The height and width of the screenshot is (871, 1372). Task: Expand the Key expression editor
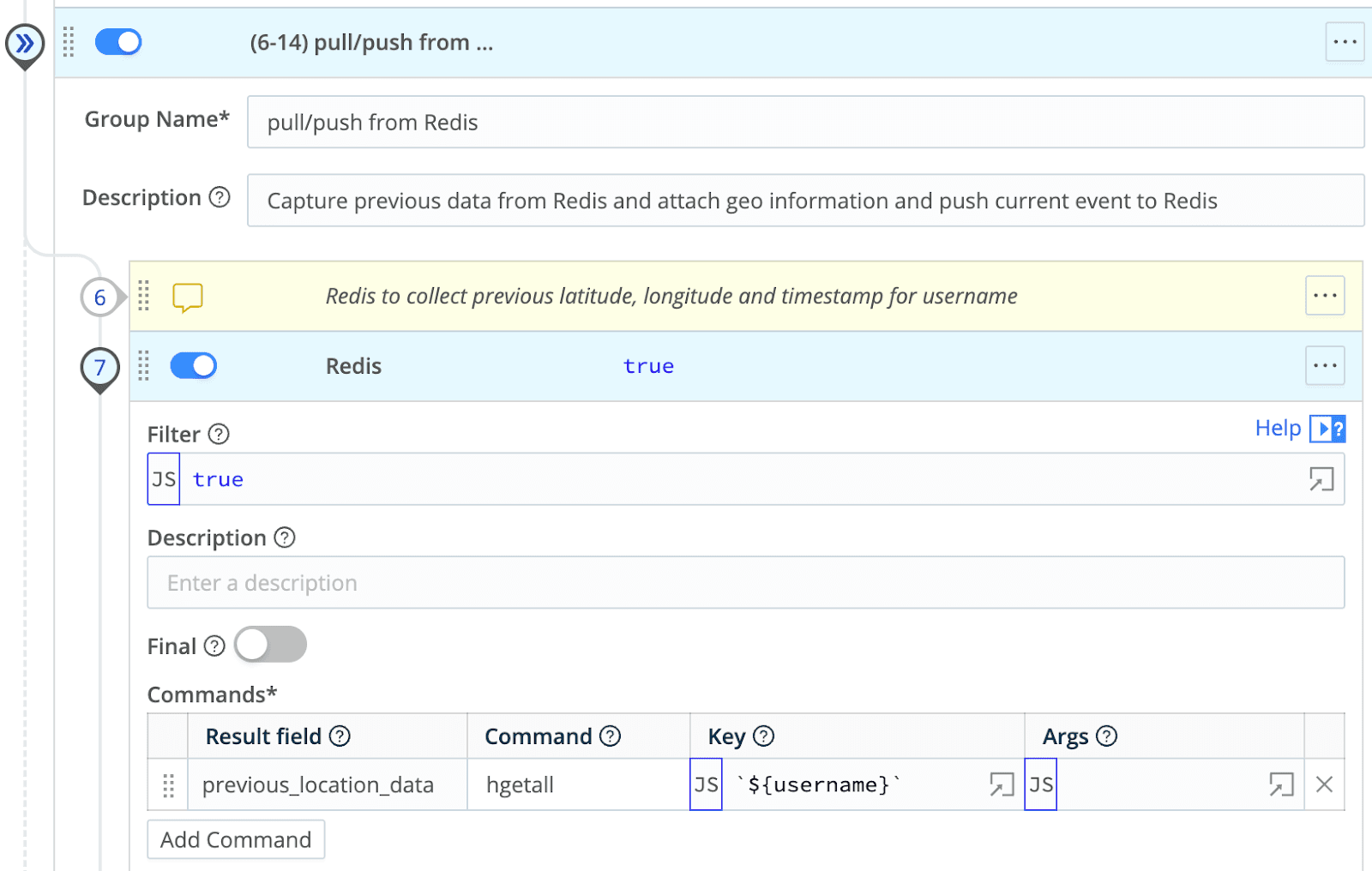click(1002, 784)
